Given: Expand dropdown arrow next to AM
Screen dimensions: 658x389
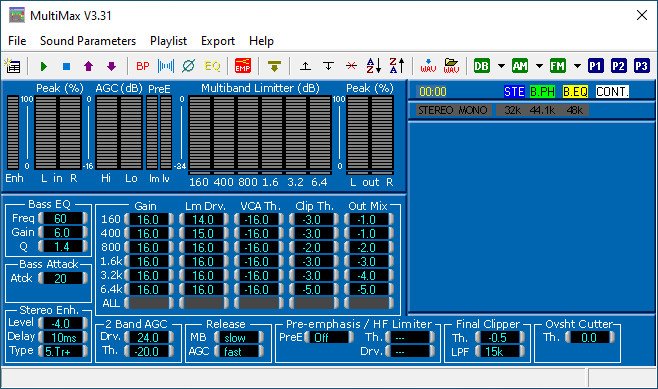Looking at the screenshot, I should (539, 66).
